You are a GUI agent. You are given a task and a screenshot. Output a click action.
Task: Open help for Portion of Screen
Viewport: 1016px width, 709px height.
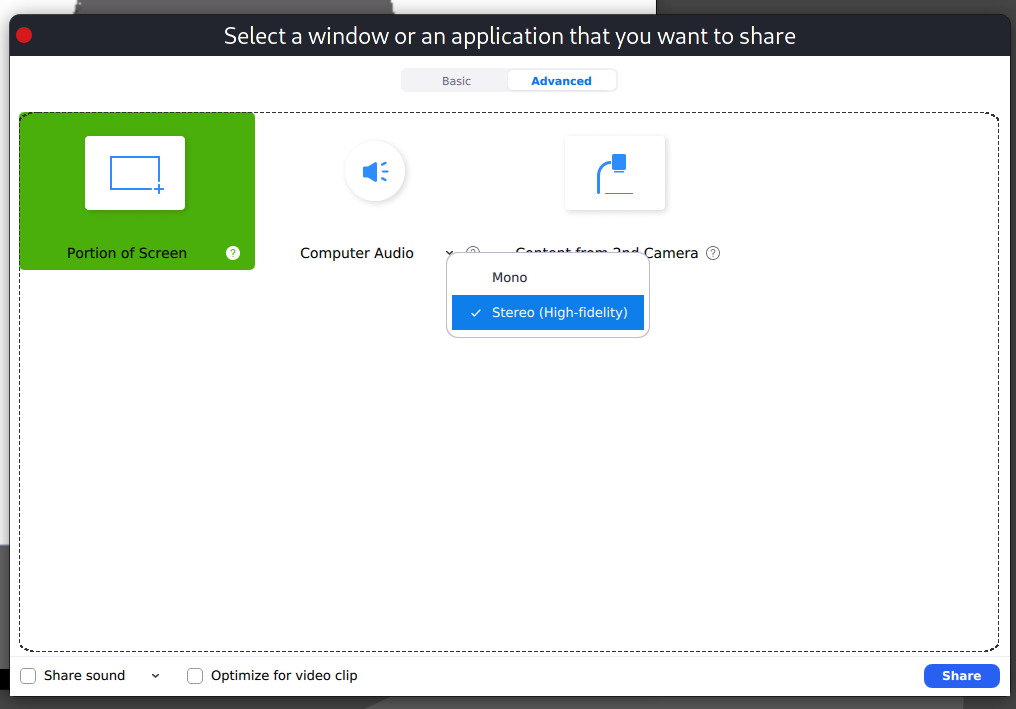[x=233, y=253]
